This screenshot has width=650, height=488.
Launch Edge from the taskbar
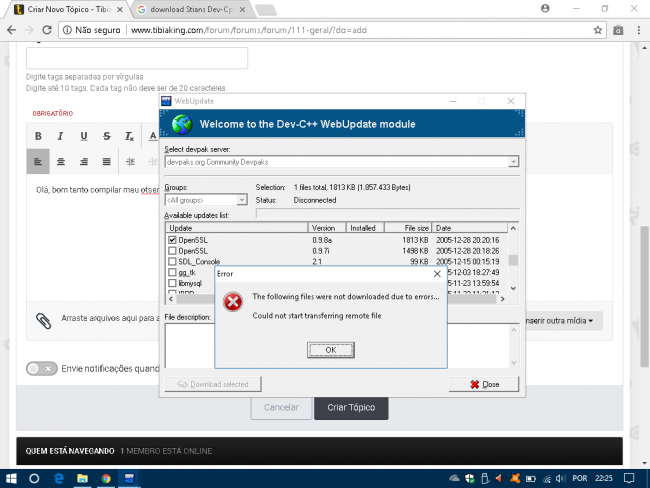click(x=59, y=478)
